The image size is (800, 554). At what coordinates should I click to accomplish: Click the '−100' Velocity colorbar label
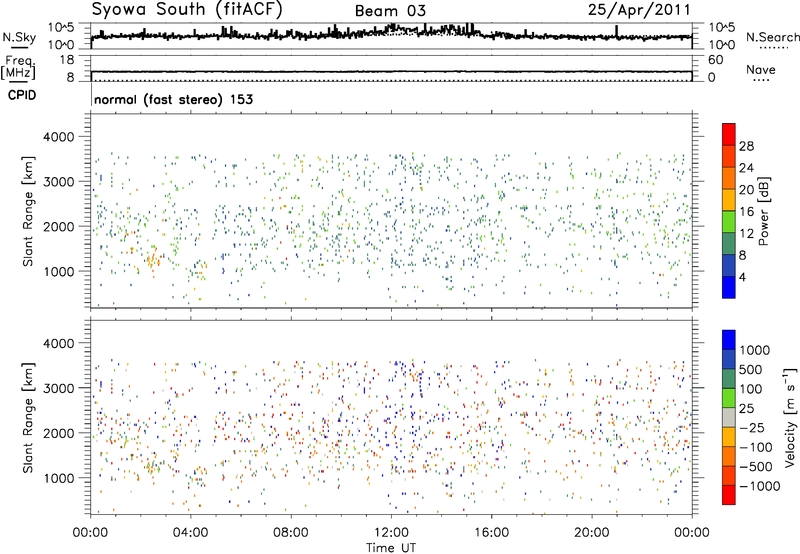tap(756, 447)
